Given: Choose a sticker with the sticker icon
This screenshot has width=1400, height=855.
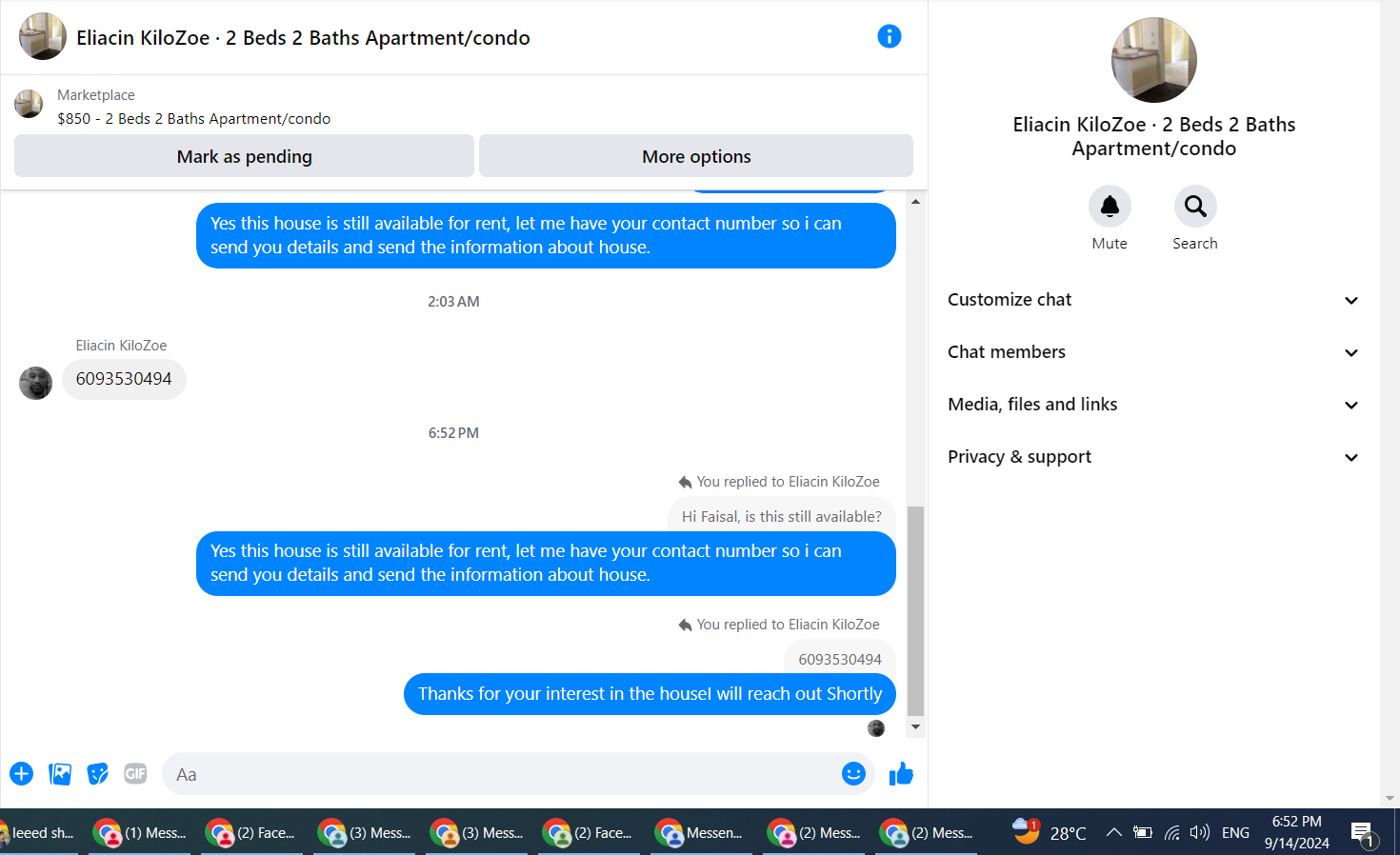Looking at the screenshot, I should [97, 774].
